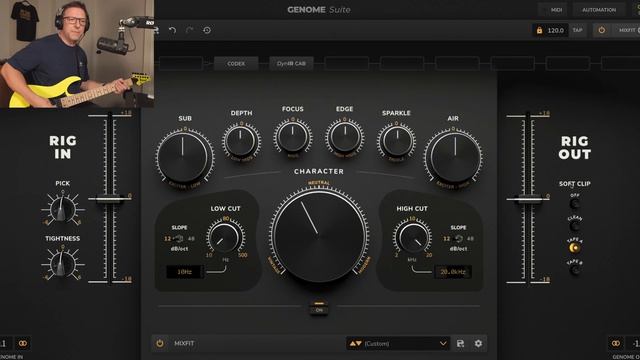The width and height of the screenshot is (640, 360).
Task: Click the SOFT CLIP label
Action: pyautogui.click(x=575, y=184)
